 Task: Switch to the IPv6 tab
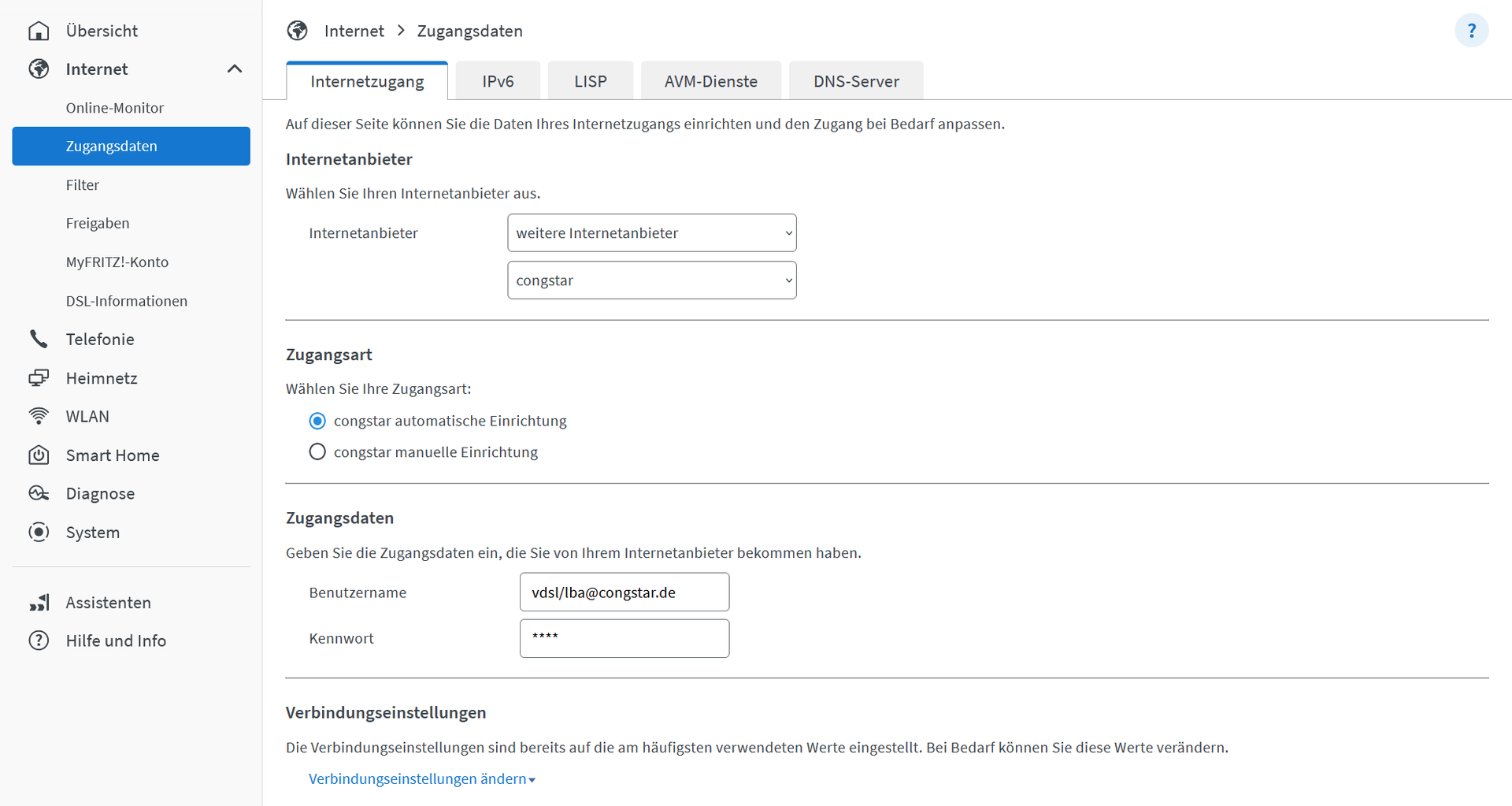(x=498, y=81)
